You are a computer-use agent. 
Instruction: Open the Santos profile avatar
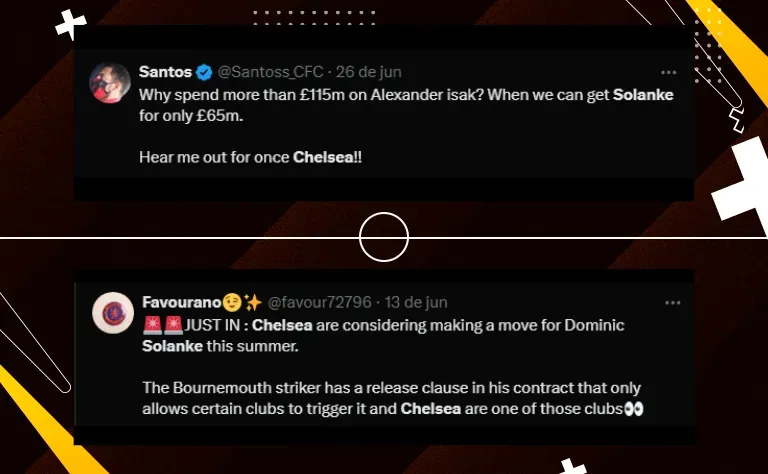coord(110,83)
